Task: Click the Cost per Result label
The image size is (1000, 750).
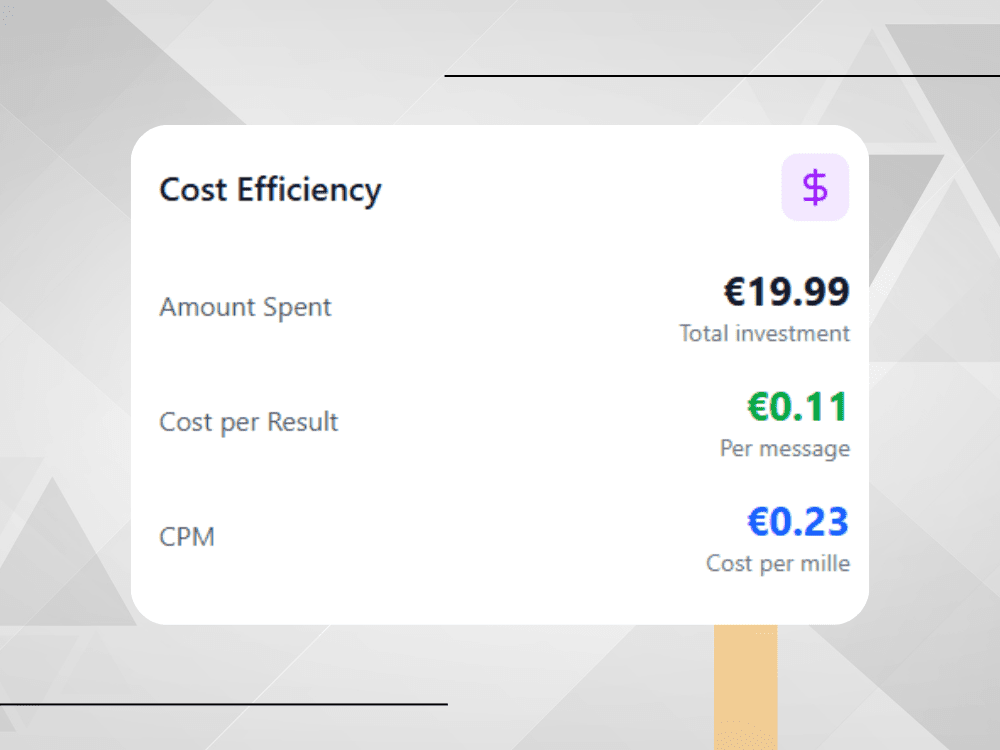Action: click(x=248, y=422)
